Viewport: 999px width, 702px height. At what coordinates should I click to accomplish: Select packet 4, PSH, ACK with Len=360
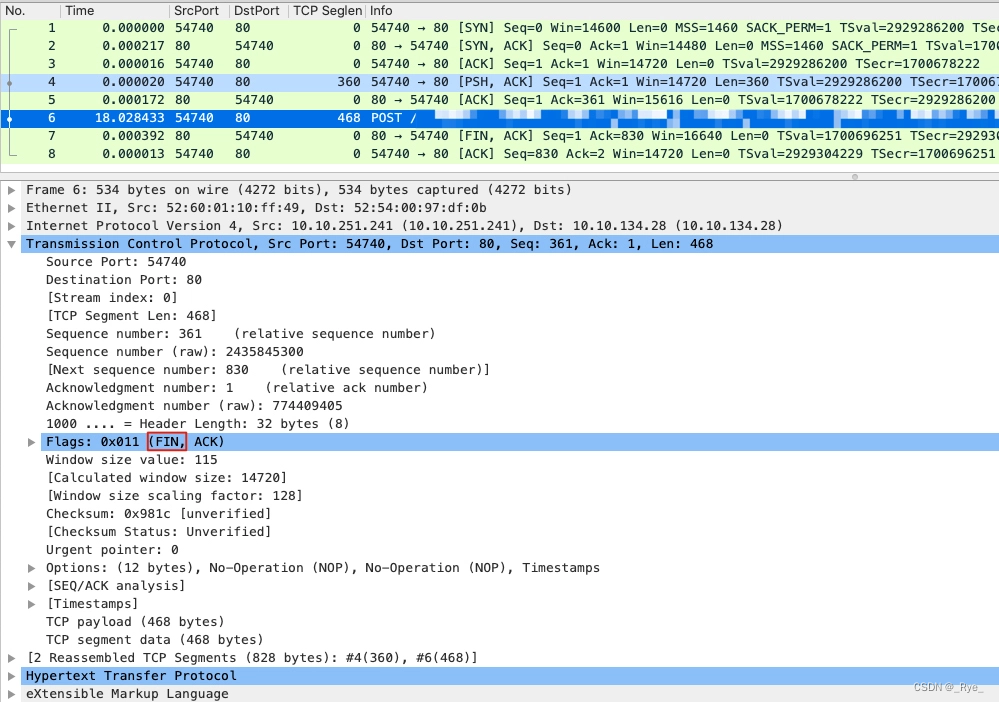pyautogui.click(x=500, y=82)
